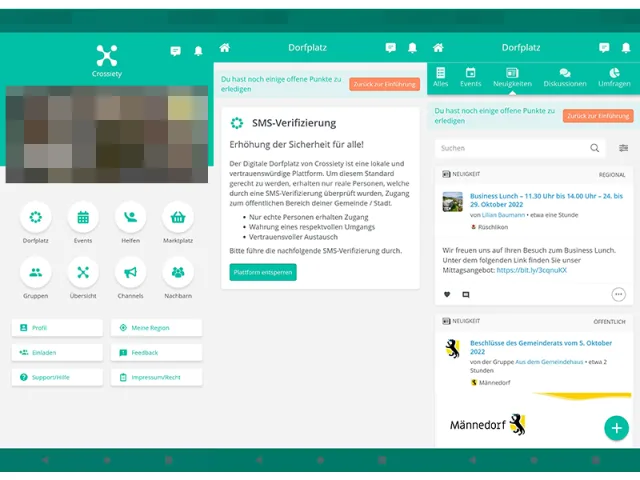This screenshot has height=480, width=640.
Task: Open group link Aus dem Gemeindehaus
Action: pos(549,362)
